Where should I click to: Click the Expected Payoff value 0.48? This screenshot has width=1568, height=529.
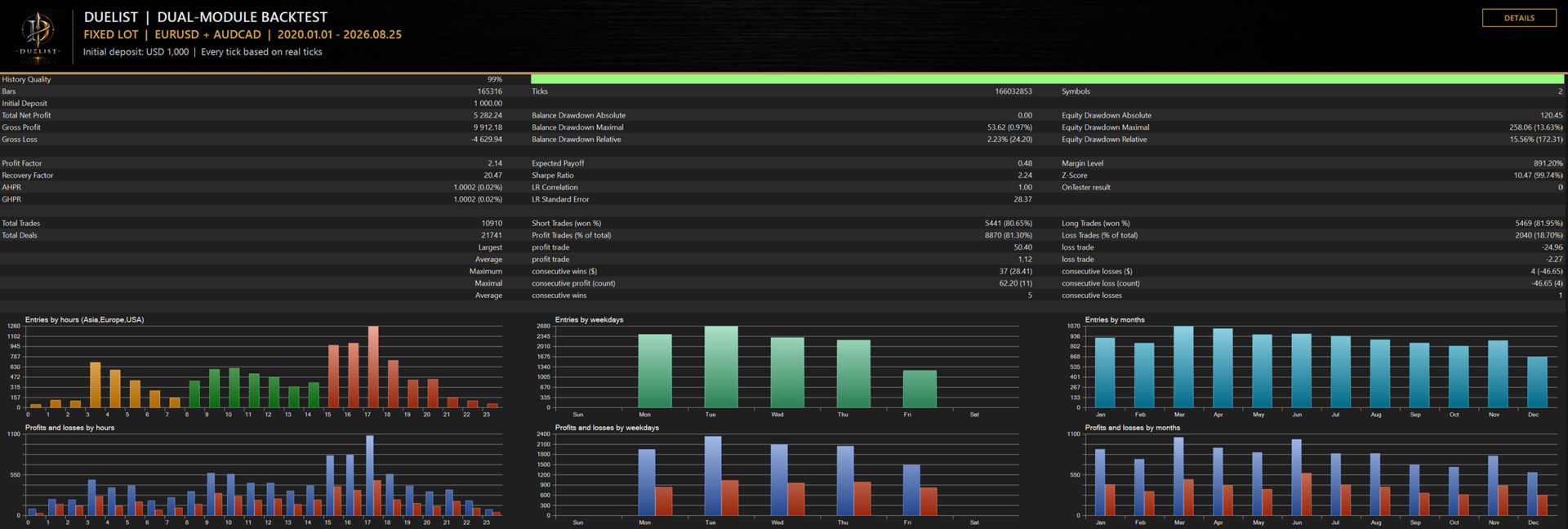click(x=1025, y=163)
